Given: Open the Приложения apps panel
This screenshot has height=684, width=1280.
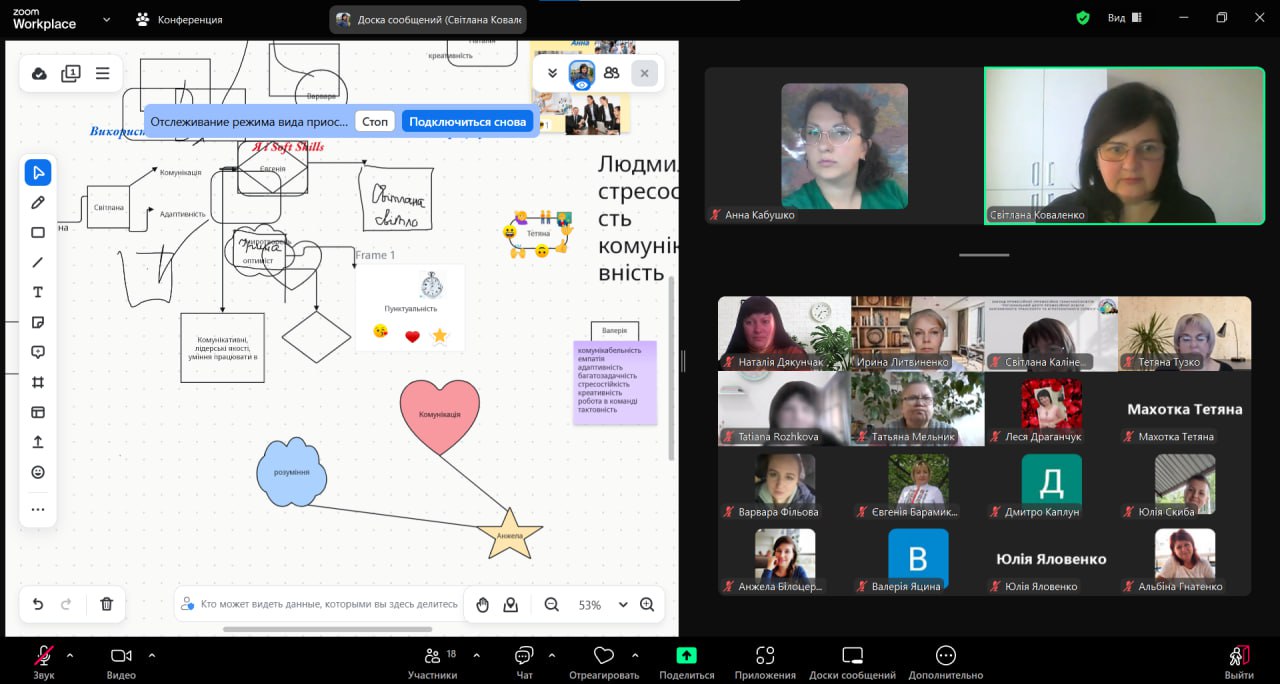Looking at the screenshot, I should coord(765,661).
